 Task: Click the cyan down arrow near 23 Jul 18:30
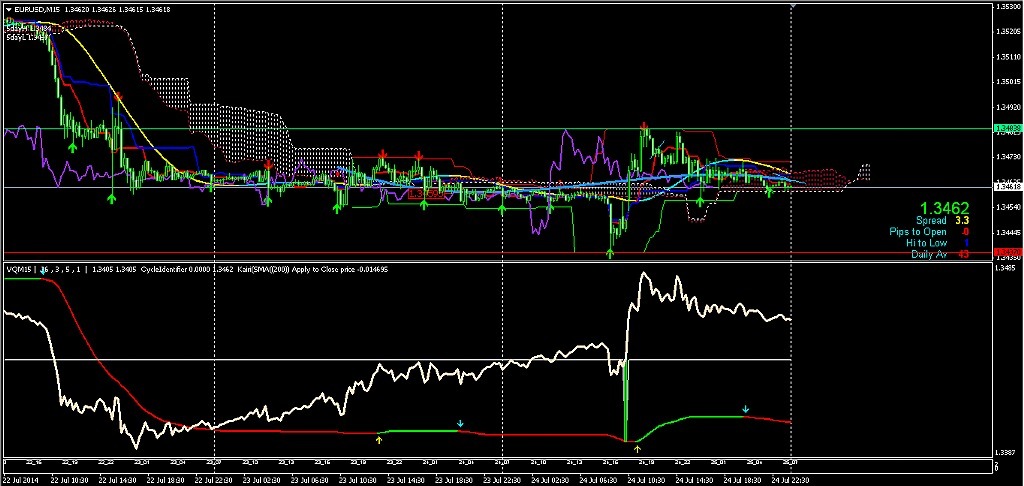point(460,424)
